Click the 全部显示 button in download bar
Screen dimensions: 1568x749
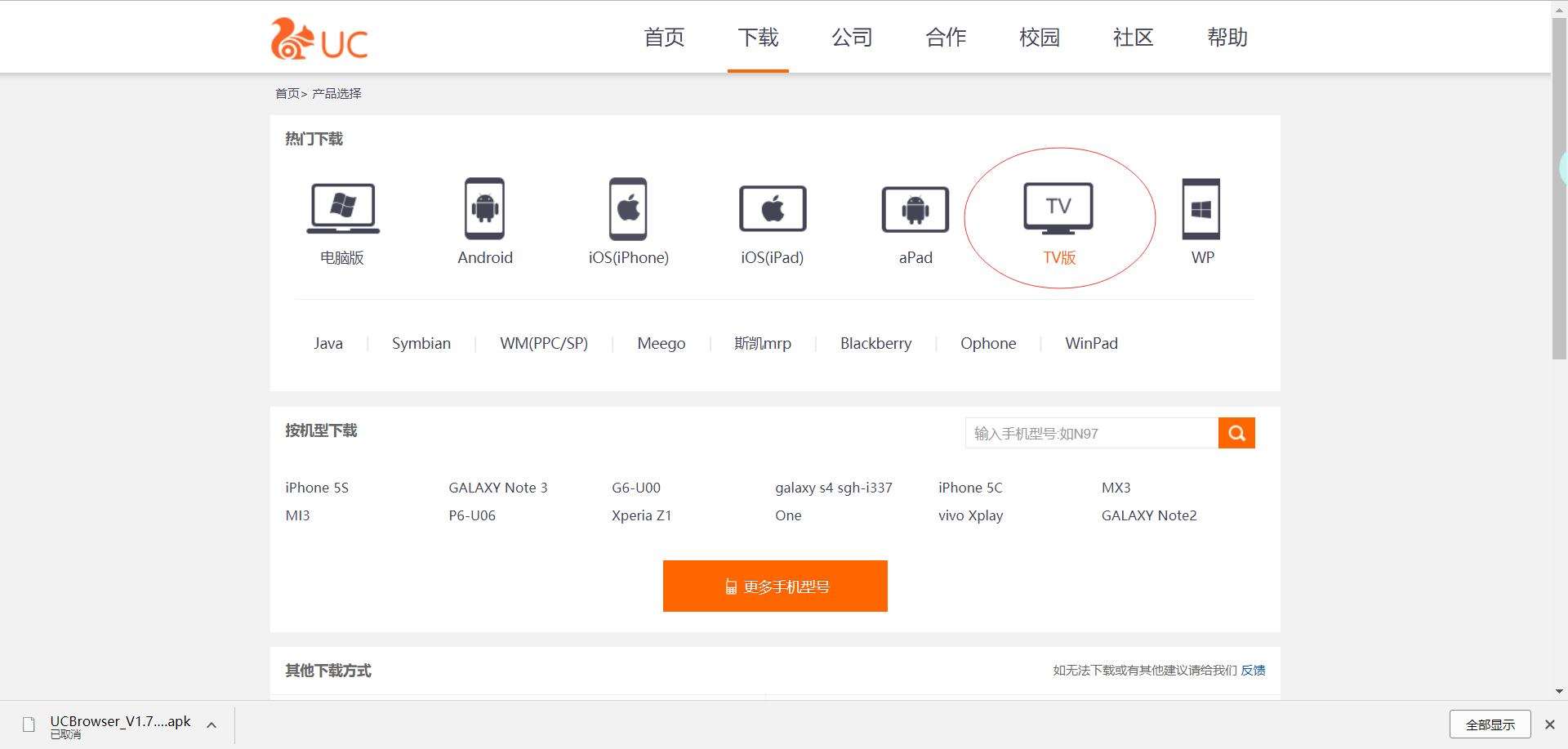[1490, 724]
